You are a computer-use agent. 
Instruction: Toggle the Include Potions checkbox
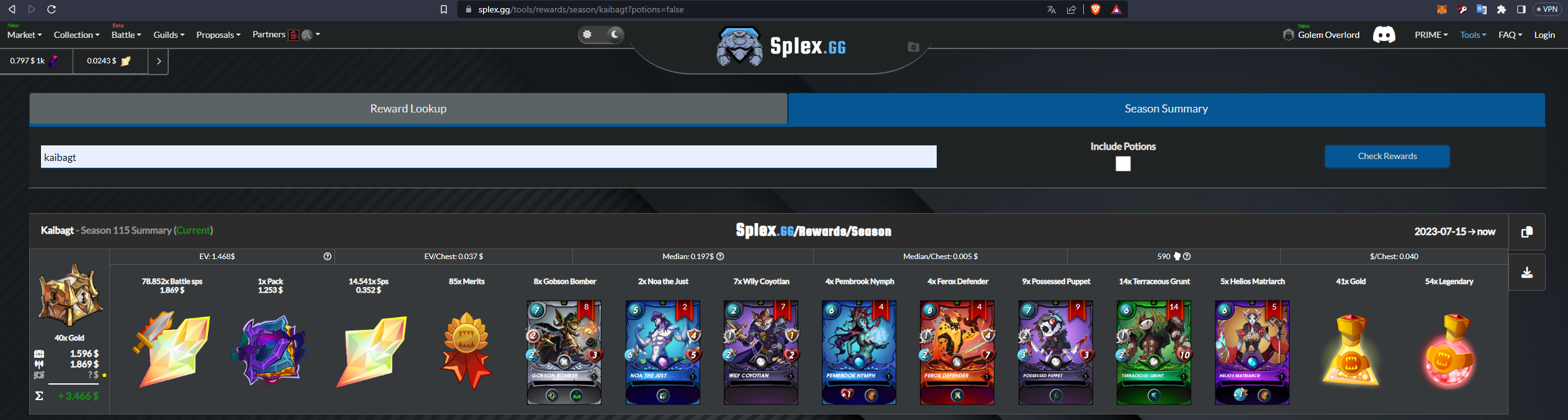(x=1123, y=163)
